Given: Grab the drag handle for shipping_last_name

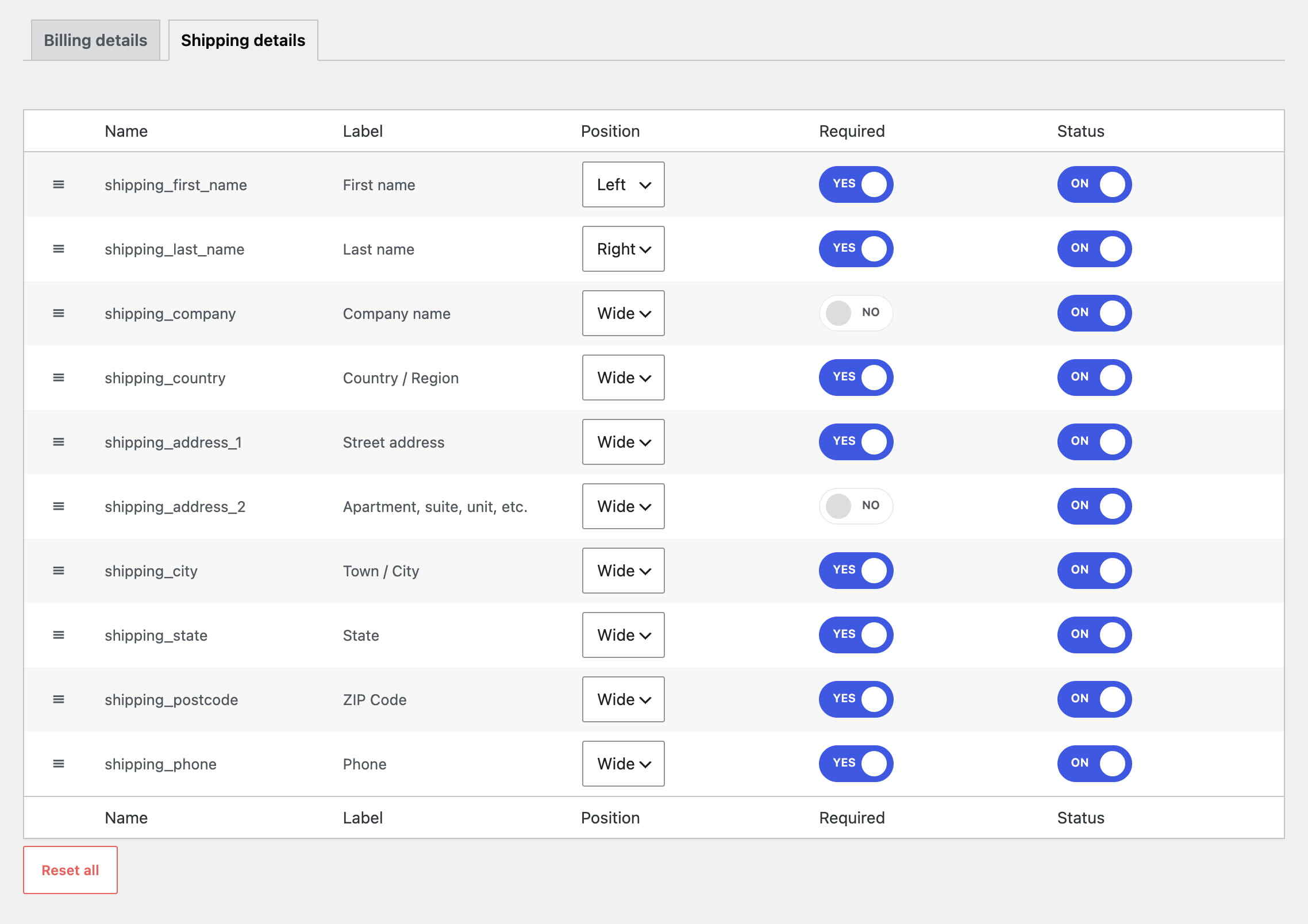Looking at the screenshot, I should click(x=59, y=249).
